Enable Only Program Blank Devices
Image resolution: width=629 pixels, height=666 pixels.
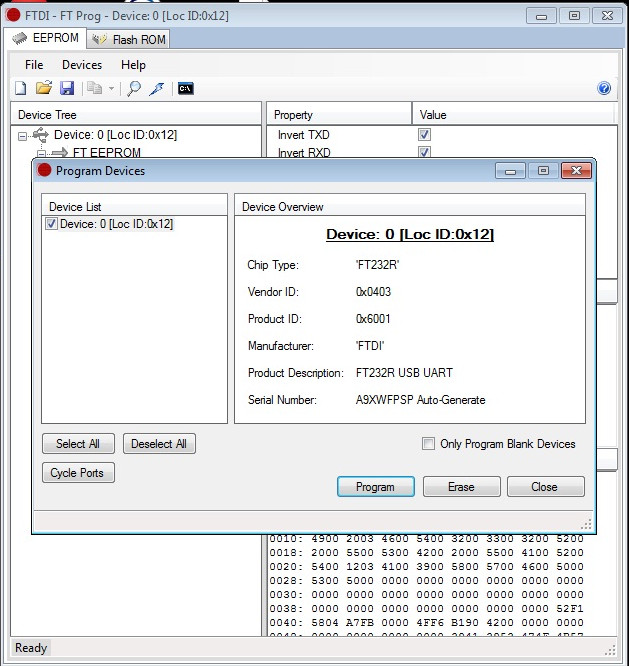428,443
